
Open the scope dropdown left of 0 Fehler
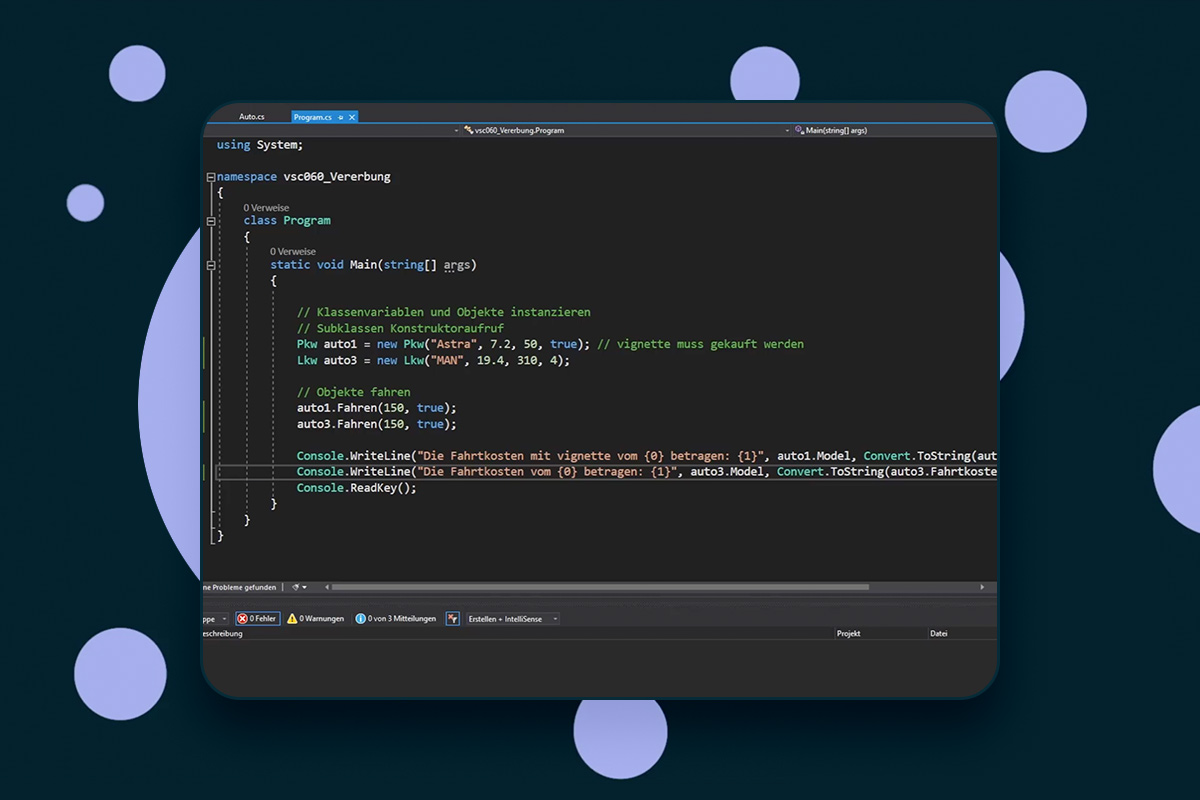tap(216, 619)
